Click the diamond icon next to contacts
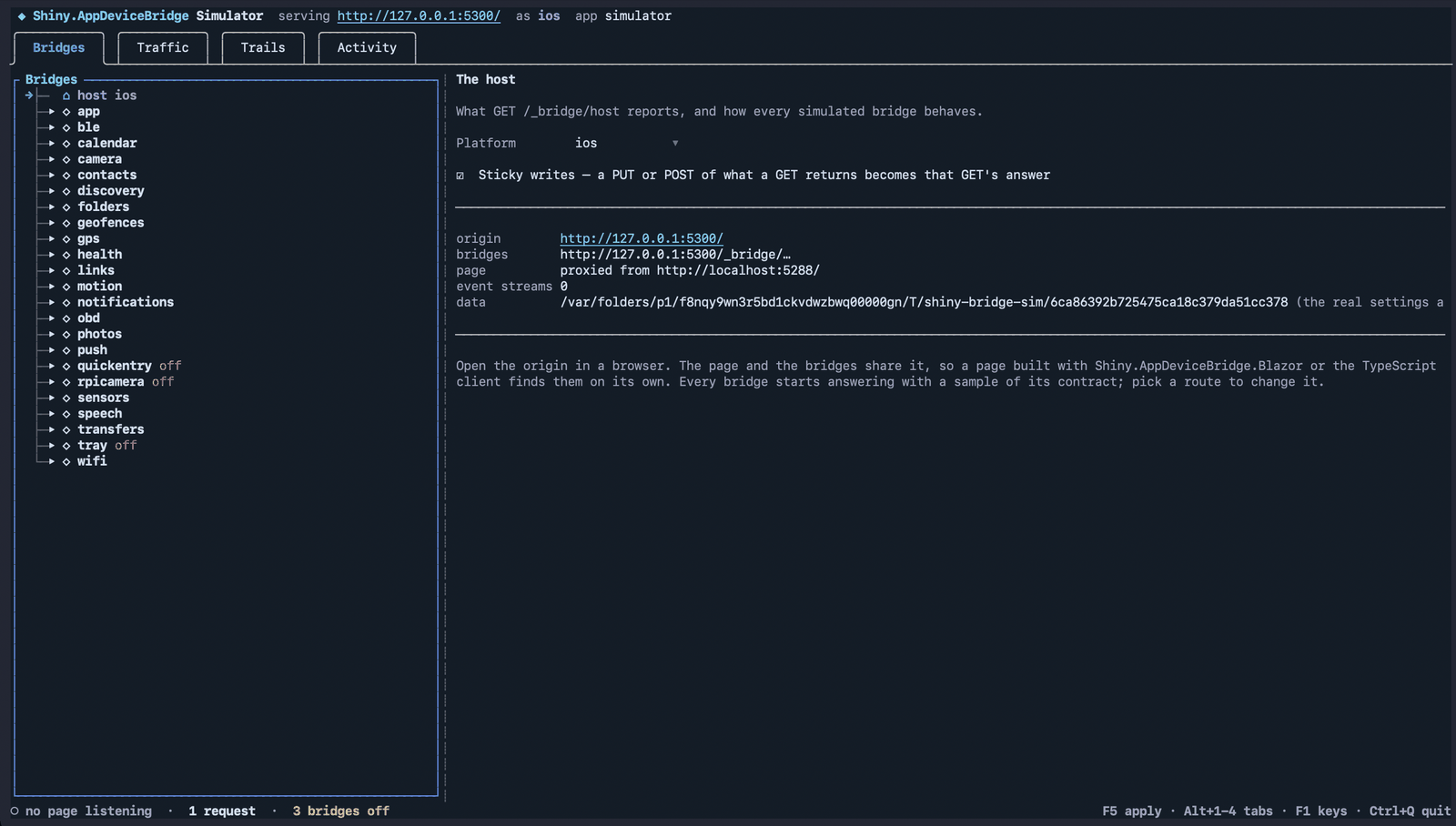The width and height of the screenshot is (1456, 826). (x=66, y=175)
